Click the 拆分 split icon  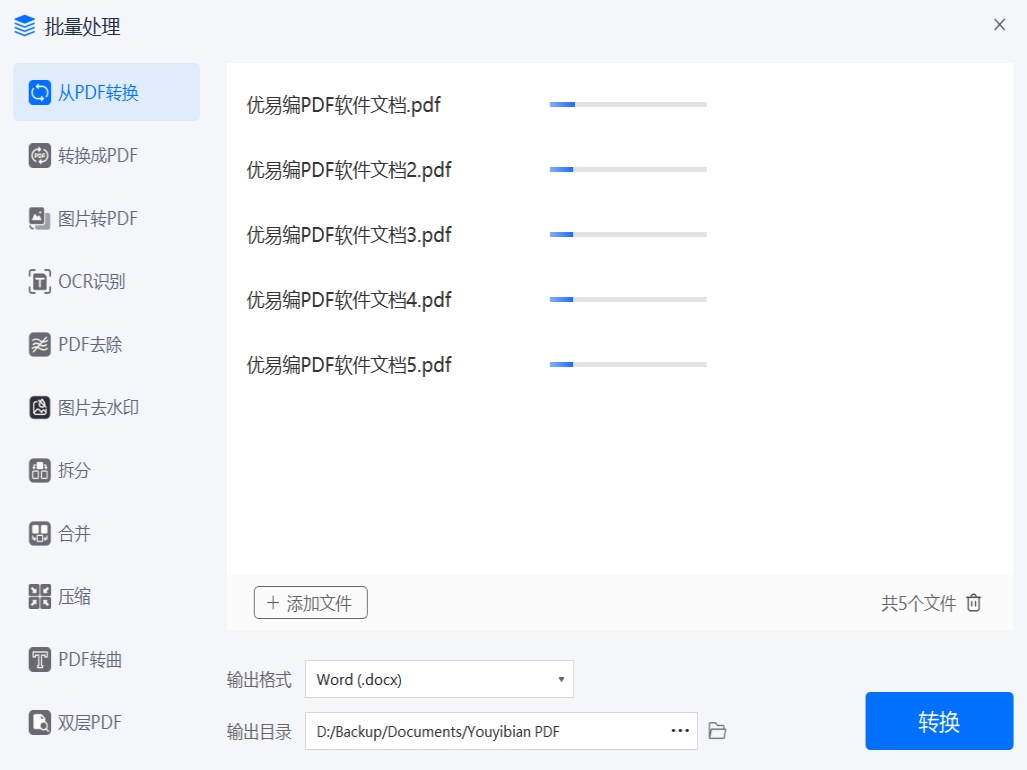[40, 471]
